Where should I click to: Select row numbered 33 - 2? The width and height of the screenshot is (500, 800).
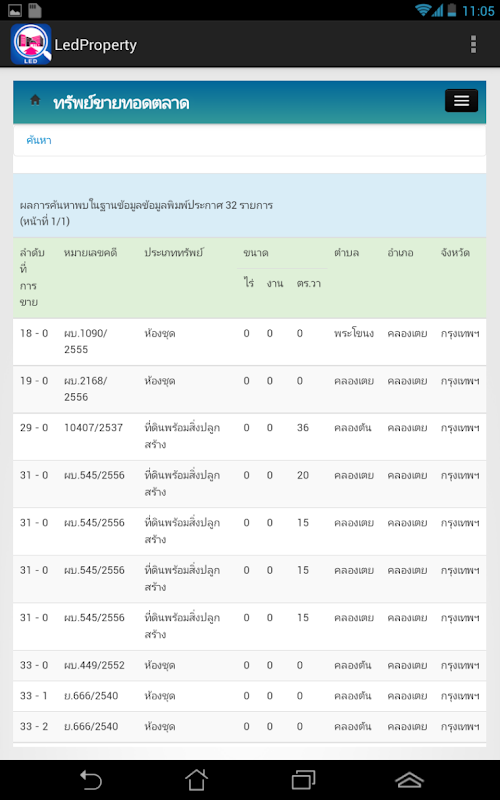tap(249, 727)
